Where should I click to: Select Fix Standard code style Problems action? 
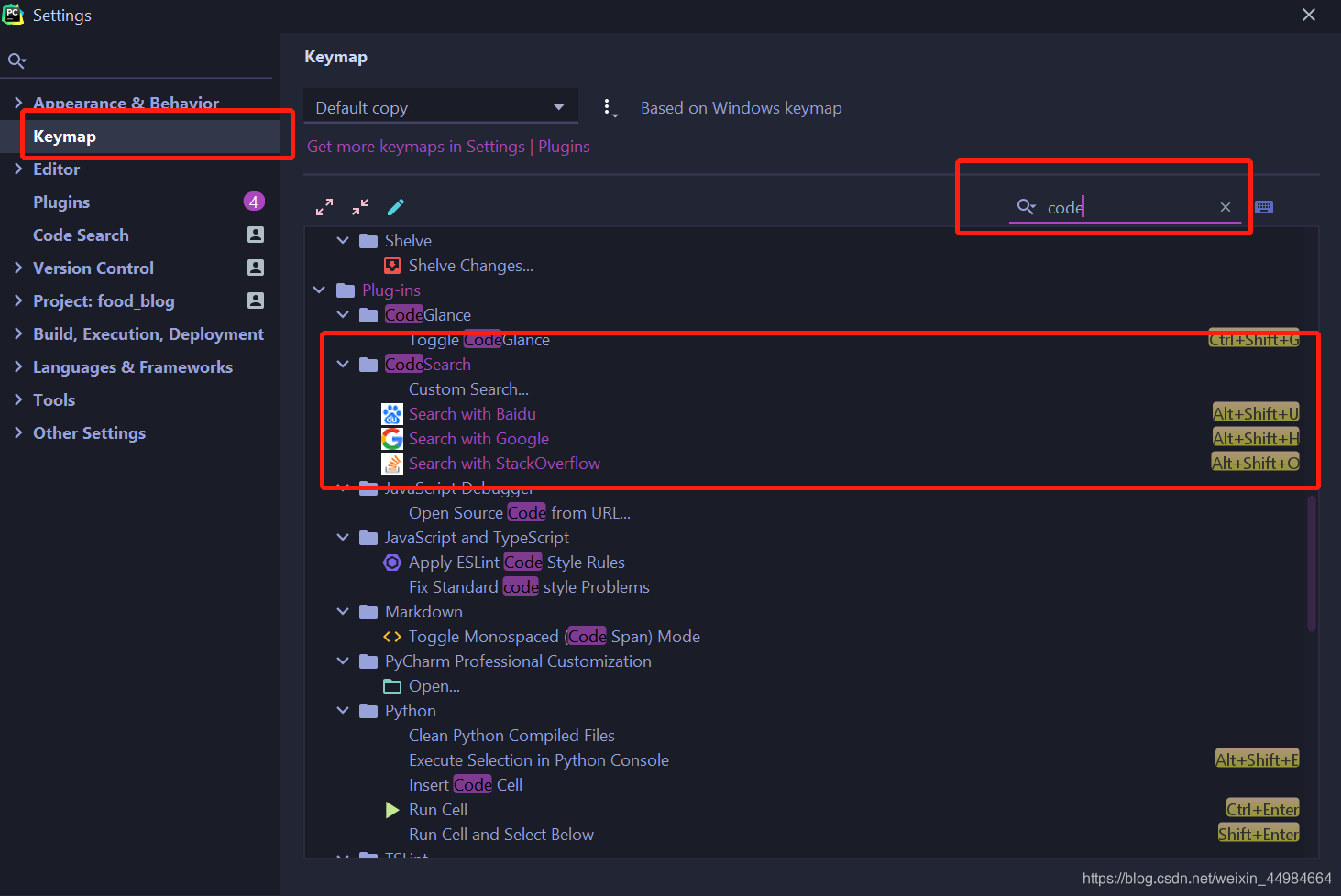tap(529, 587)
